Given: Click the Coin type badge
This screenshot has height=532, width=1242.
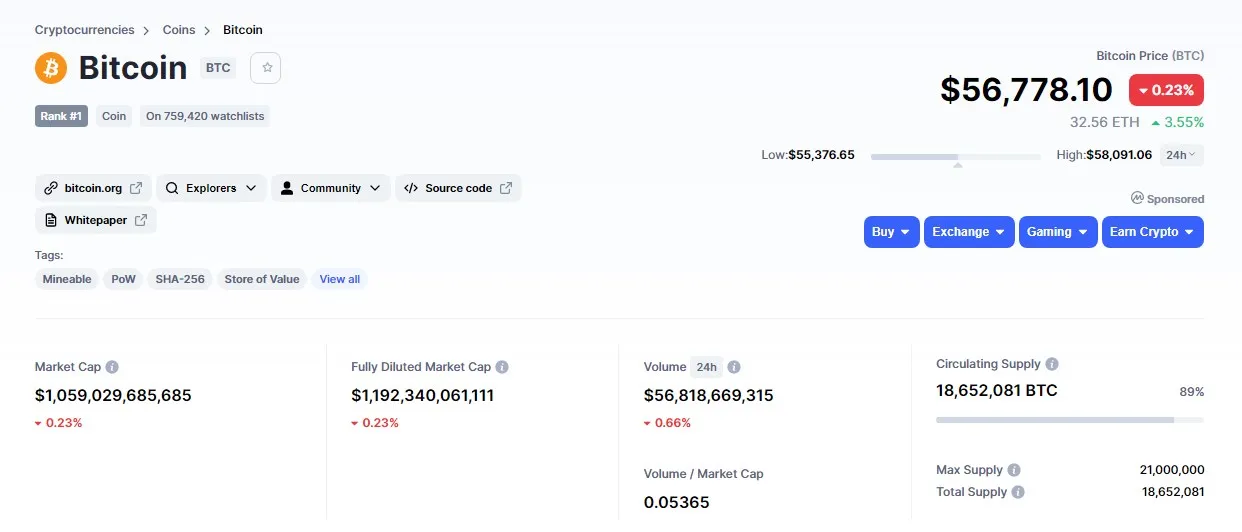Looking at the screenshot, I should click(114, 116).
